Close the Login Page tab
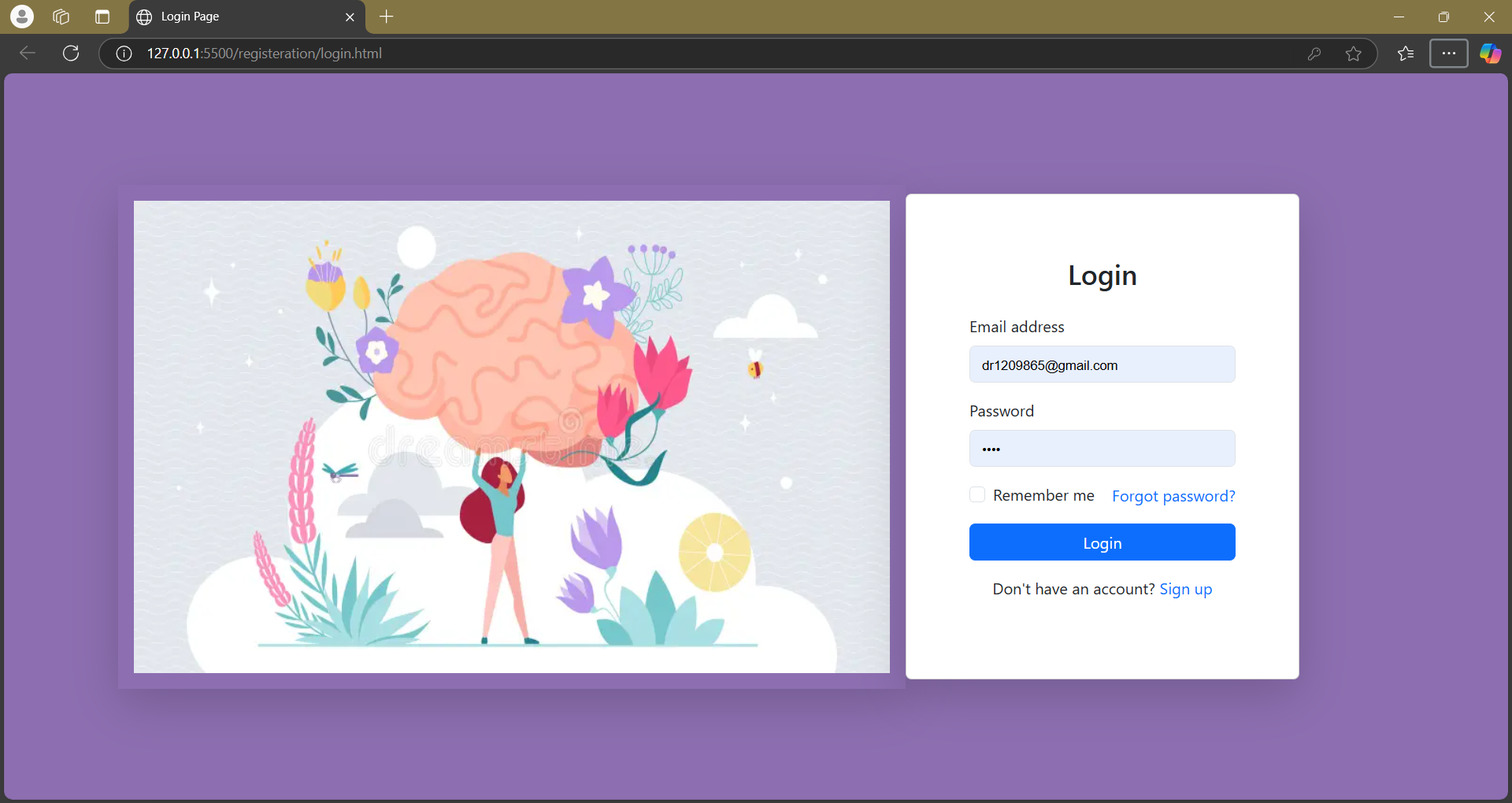The image size is (1512, 803). click(350, 17)
